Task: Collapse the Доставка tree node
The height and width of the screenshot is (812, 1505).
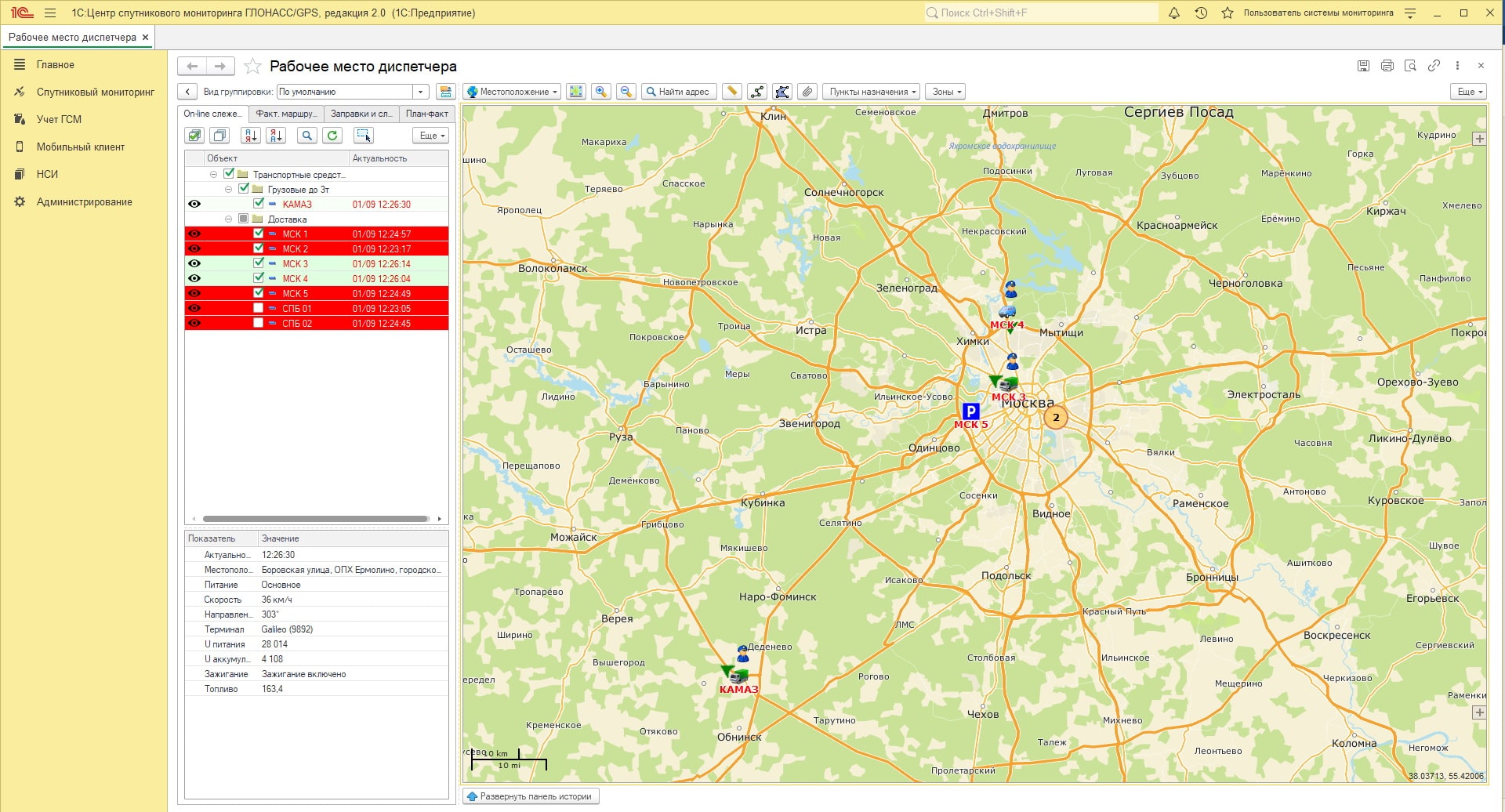Action: coord(229,219)
